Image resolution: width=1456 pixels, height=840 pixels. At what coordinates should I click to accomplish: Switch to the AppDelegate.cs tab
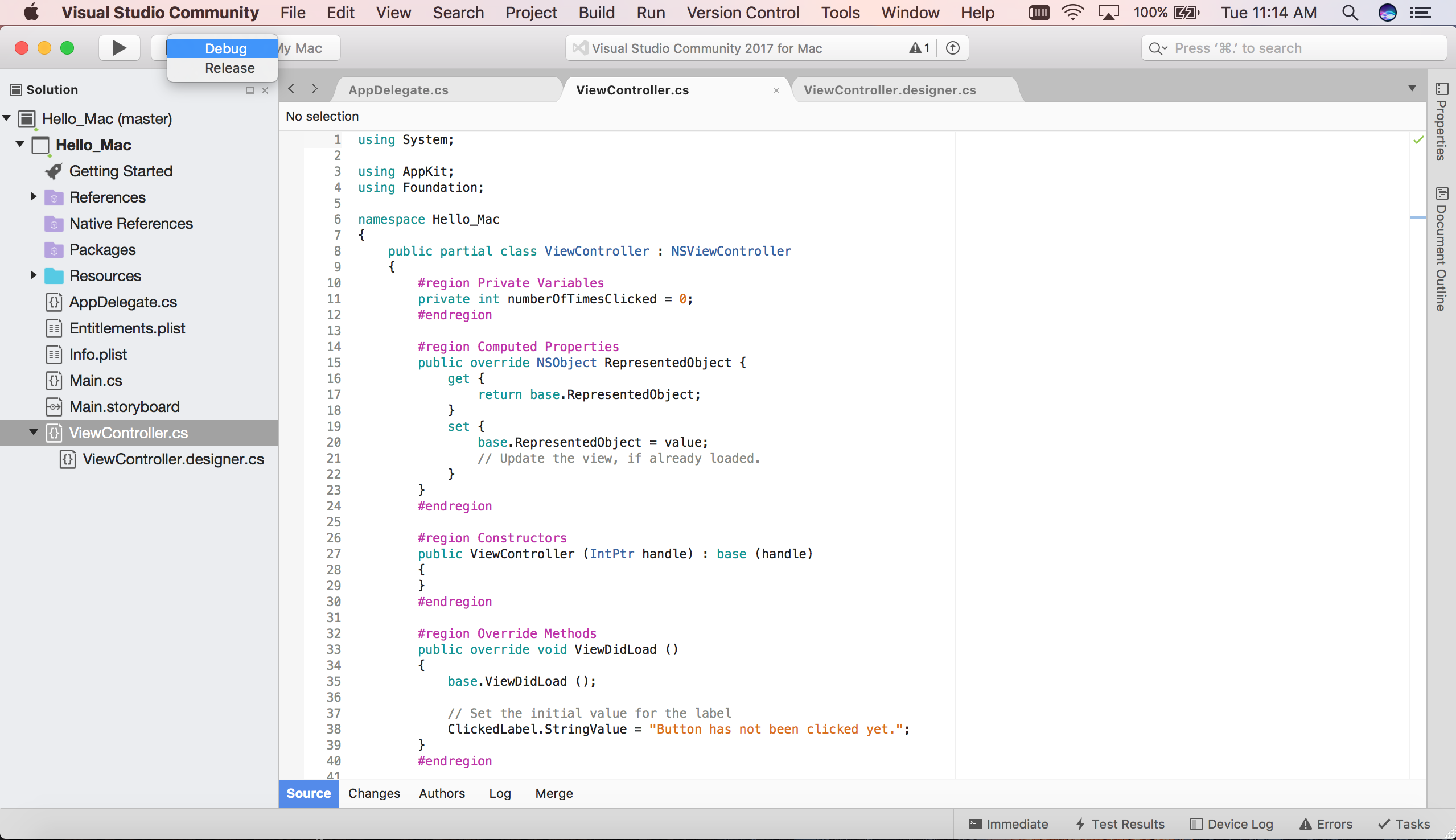[398, 90]
